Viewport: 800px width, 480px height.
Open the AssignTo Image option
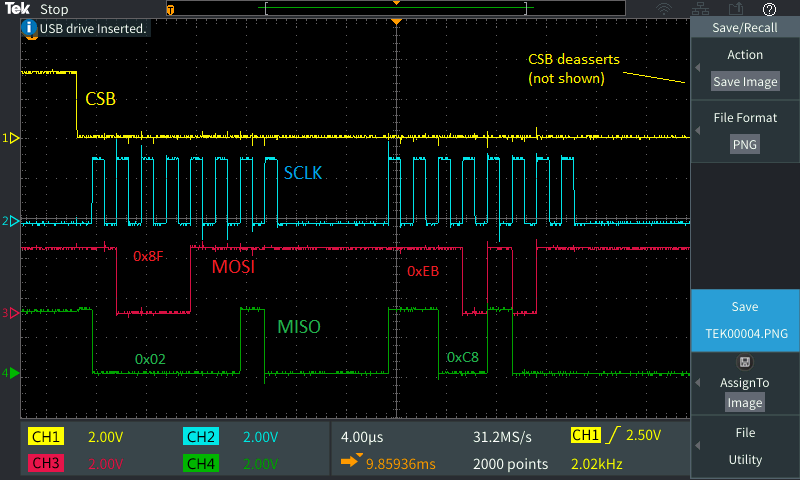pos(745,402)
